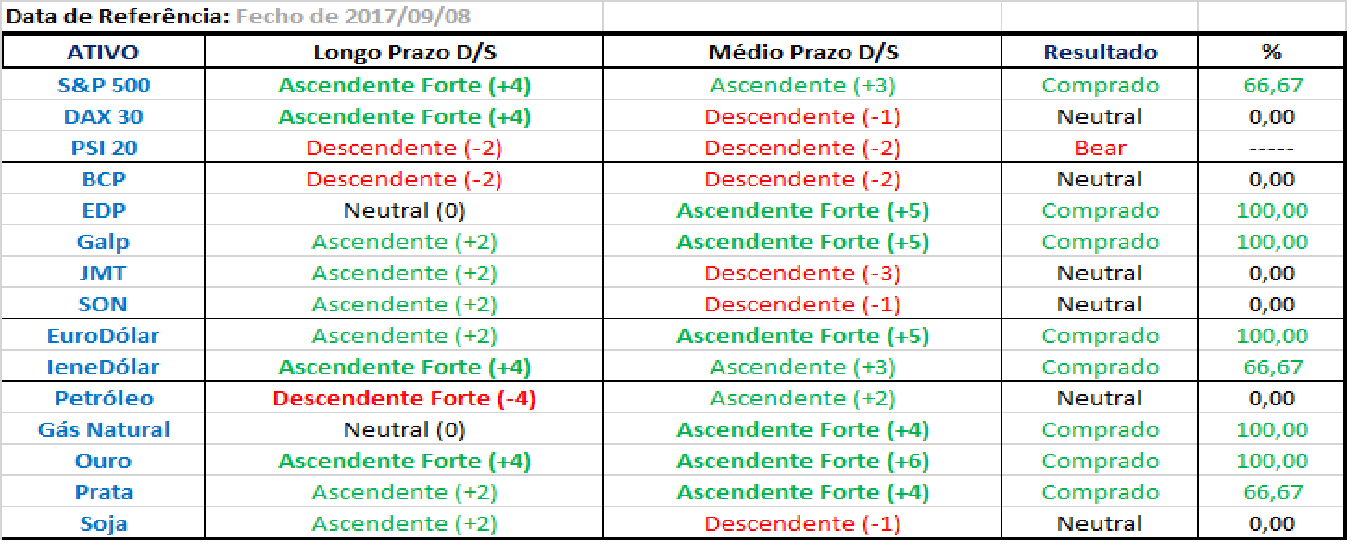Click the PSI 20 asset name
Screen dimensions: 1352x553
103,148
